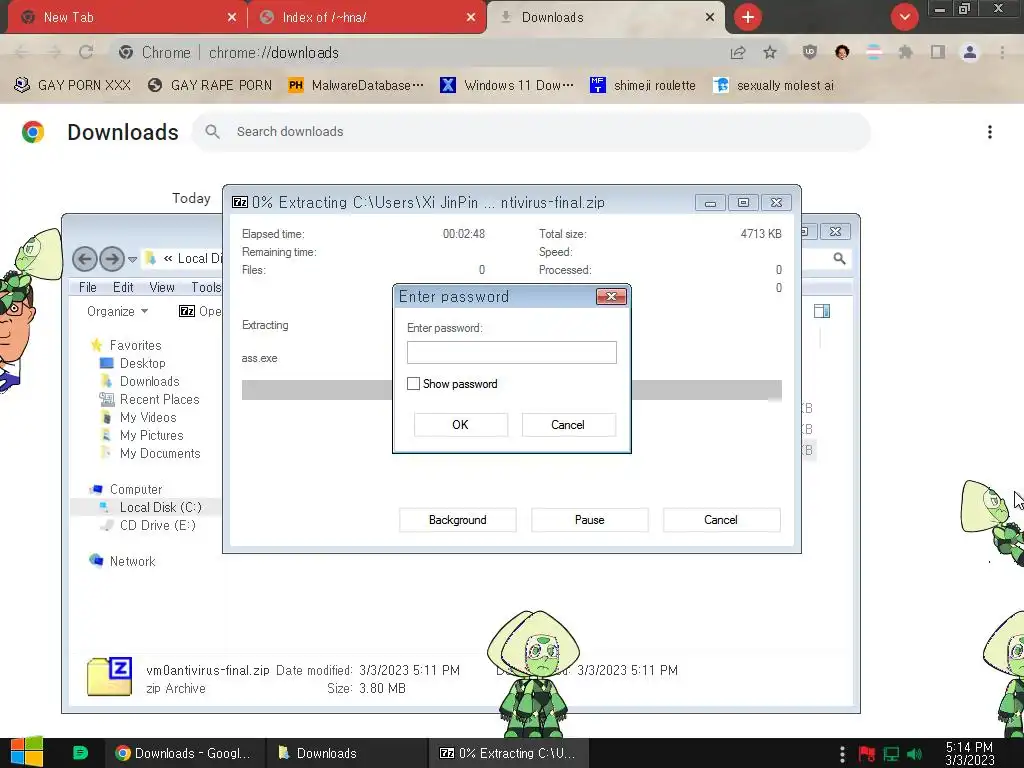
Task: Click the network tray icon
Action: [891, 754]
